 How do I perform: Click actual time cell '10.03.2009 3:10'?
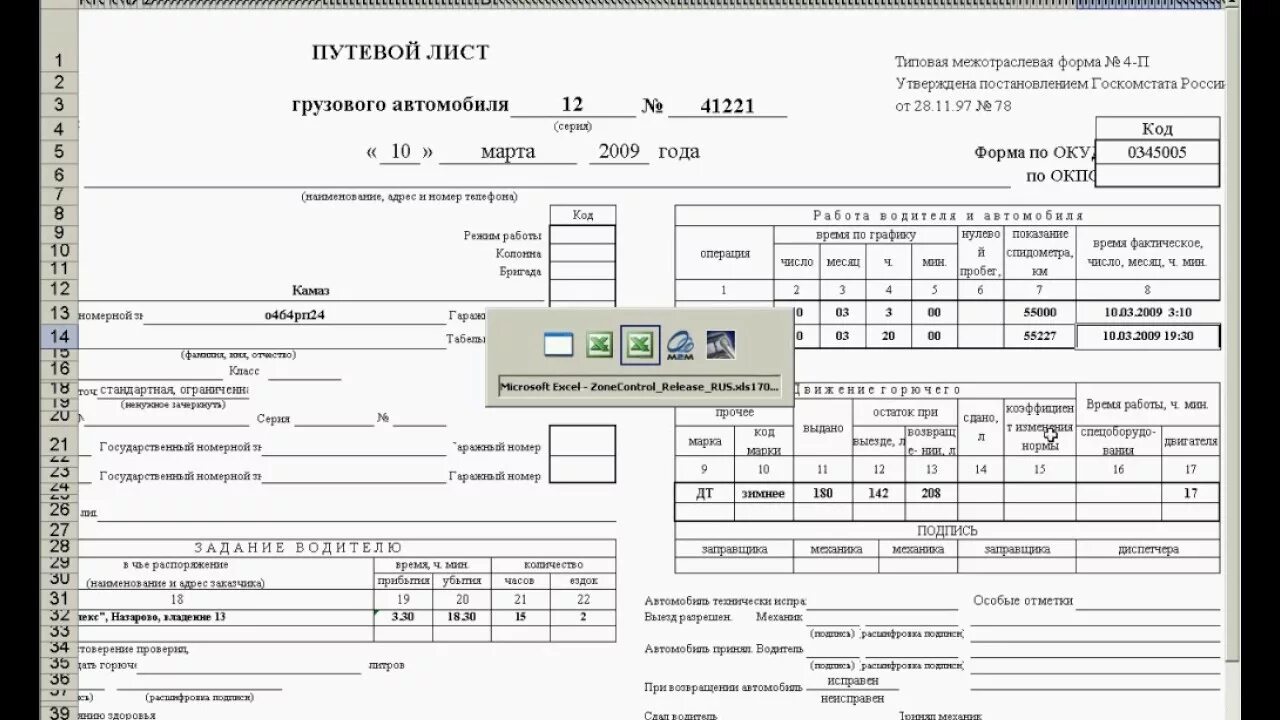(1148, 313)
